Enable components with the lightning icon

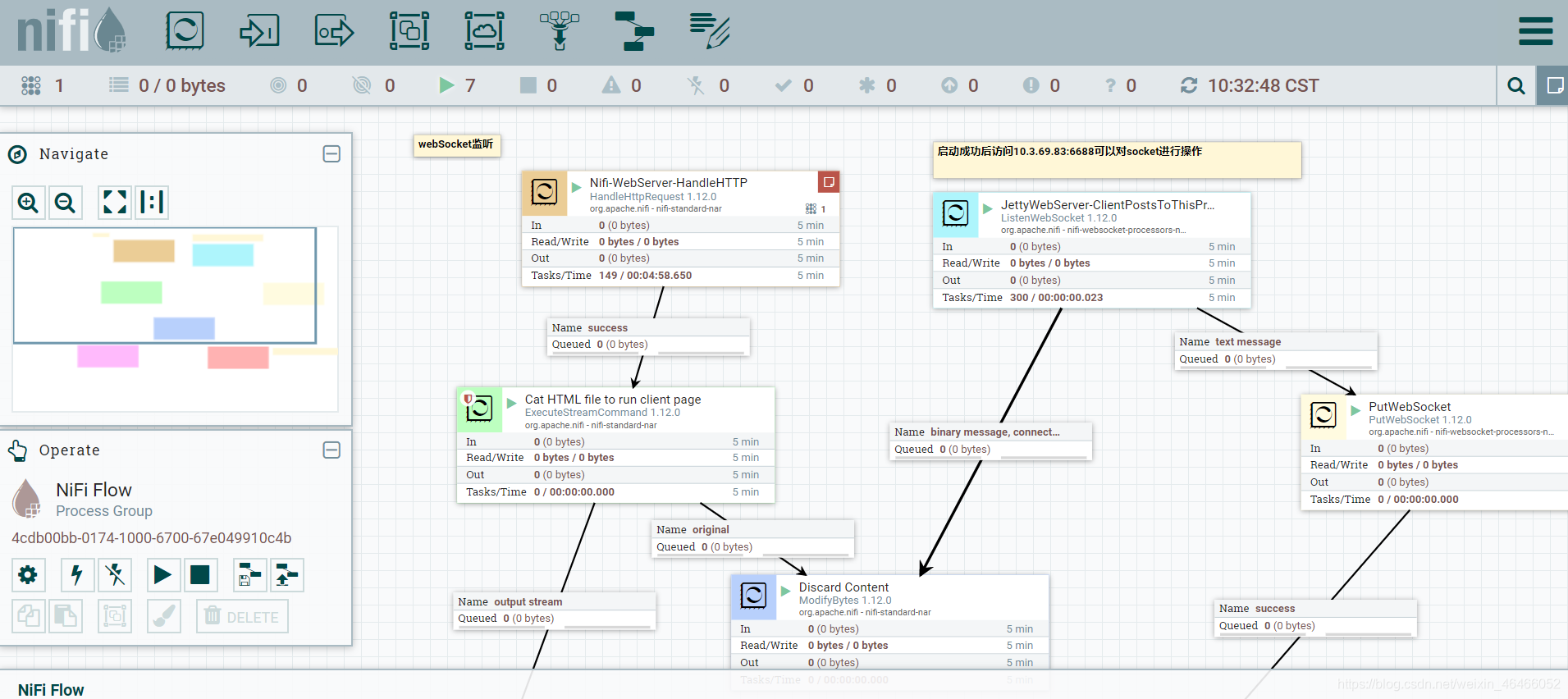[x=77, y=575]
